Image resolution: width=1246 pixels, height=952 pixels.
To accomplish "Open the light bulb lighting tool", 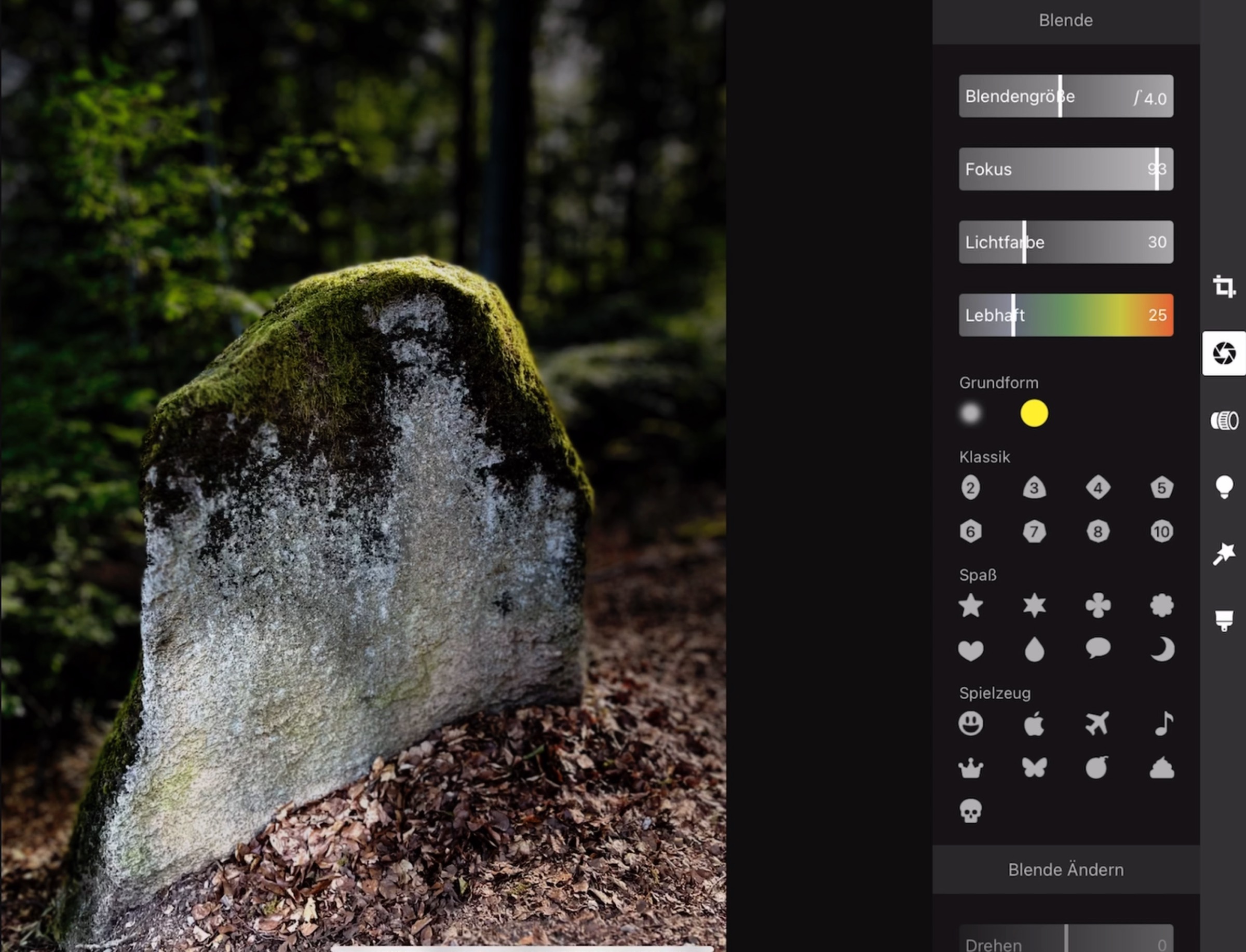I will point(1224,487).
